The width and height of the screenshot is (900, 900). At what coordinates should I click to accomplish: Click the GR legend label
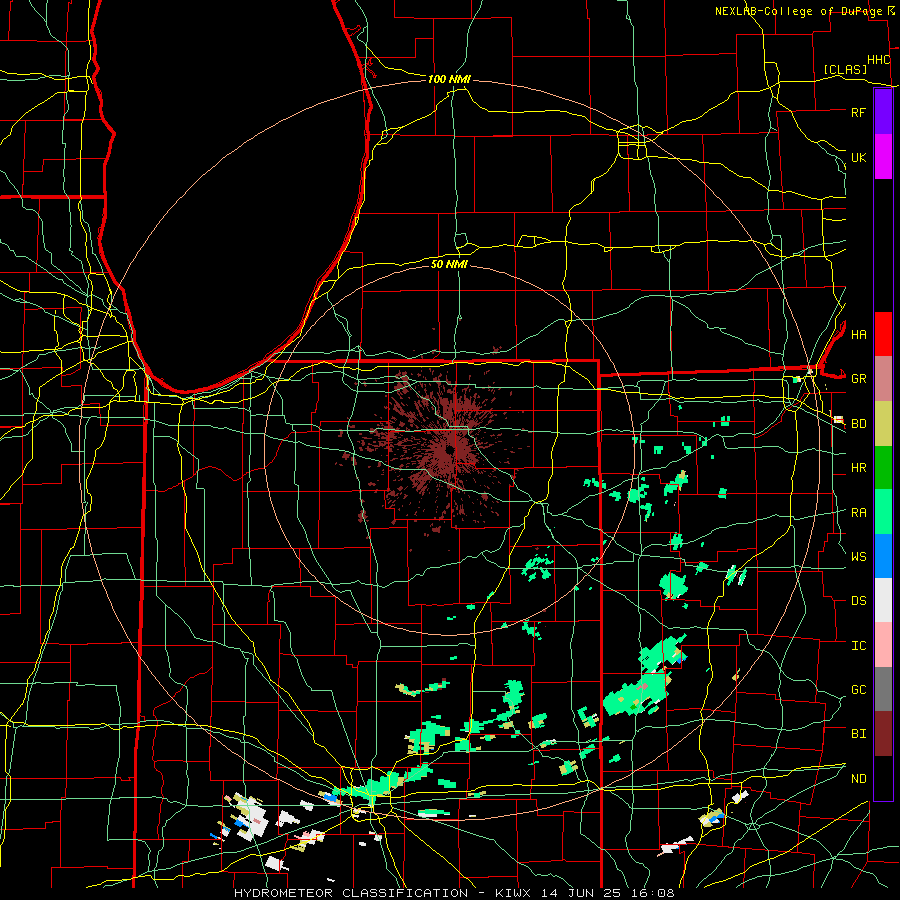858,379
